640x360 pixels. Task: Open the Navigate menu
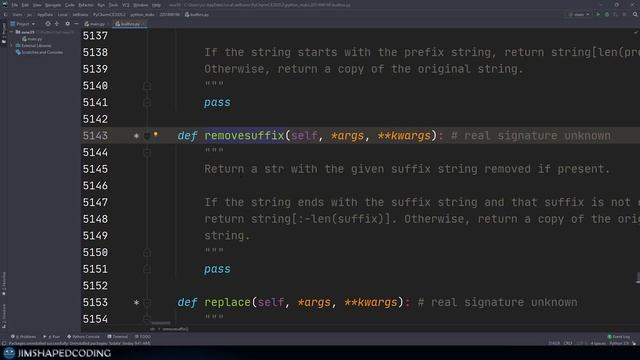pos(53,5)
